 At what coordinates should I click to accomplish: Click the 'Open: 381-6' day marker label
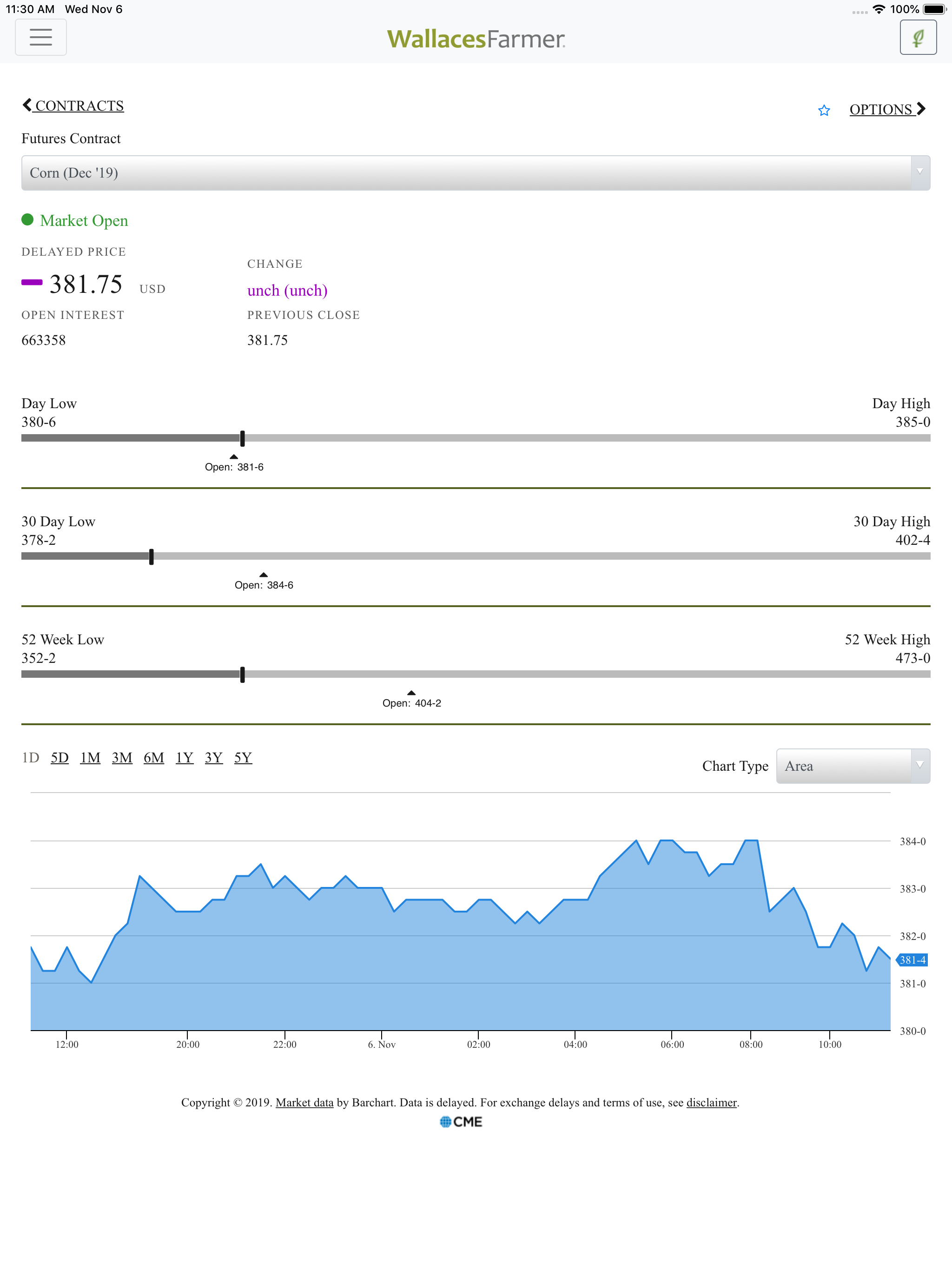234,467
